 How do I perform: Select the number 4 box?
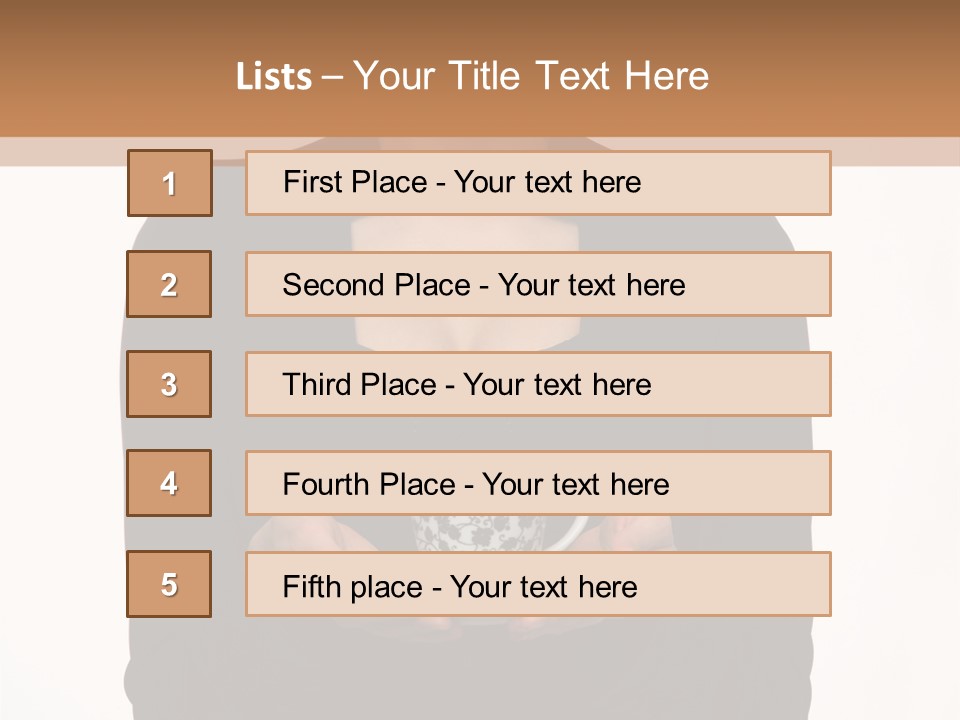[x=169, y=483]
